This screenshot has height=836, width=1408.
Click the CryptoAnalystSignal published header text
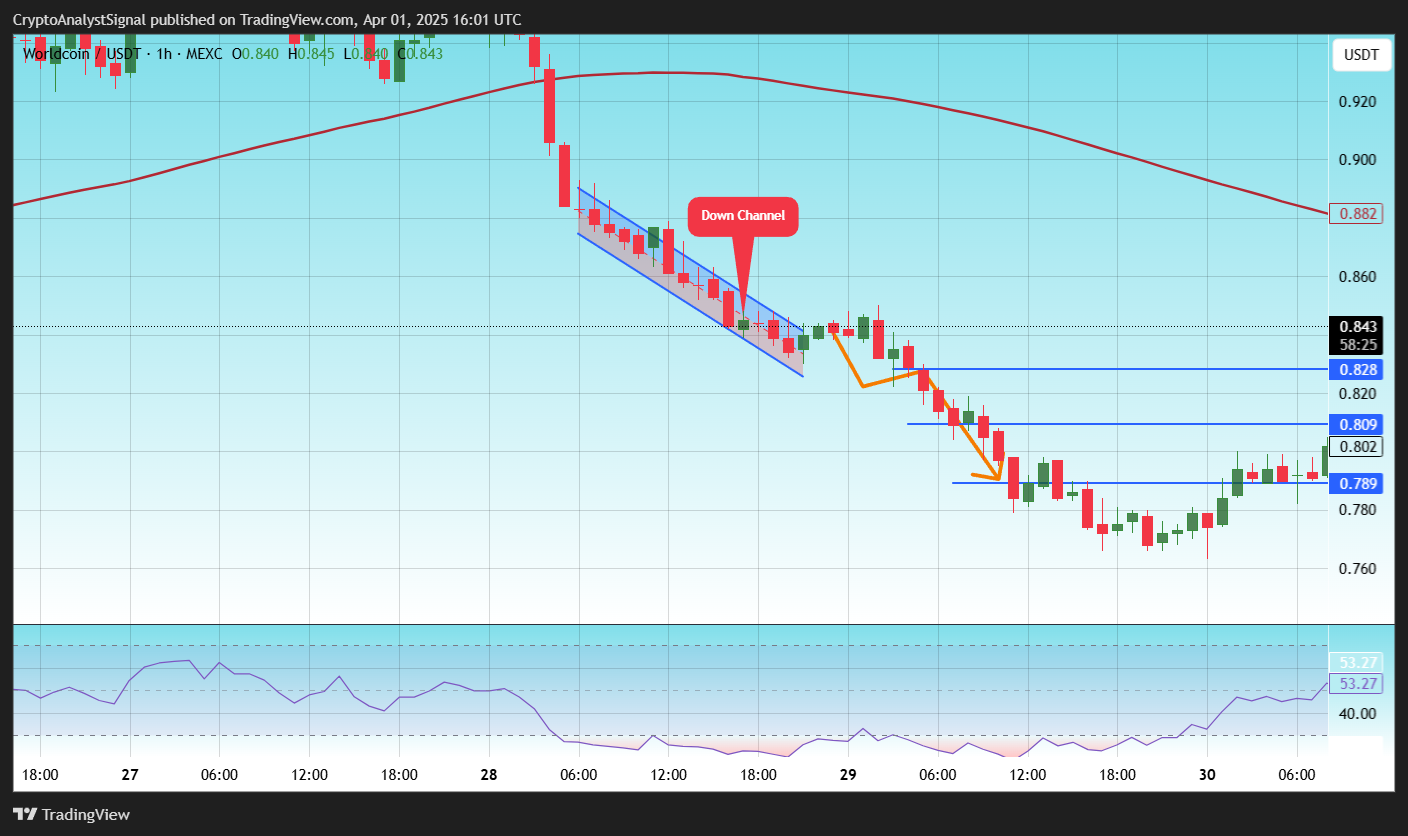268,20
